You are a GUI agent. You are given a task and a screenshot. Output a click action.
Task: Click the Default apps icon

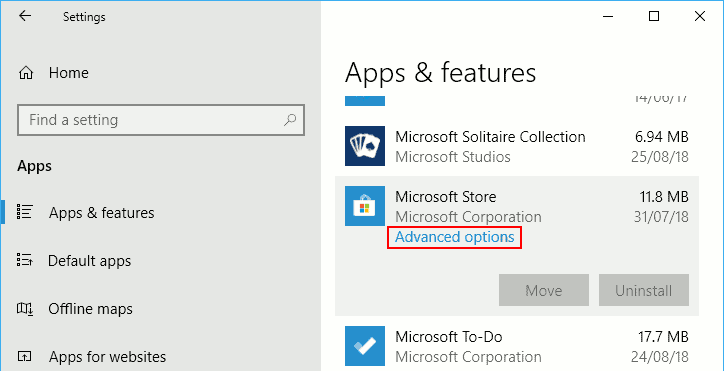[24, 260]
